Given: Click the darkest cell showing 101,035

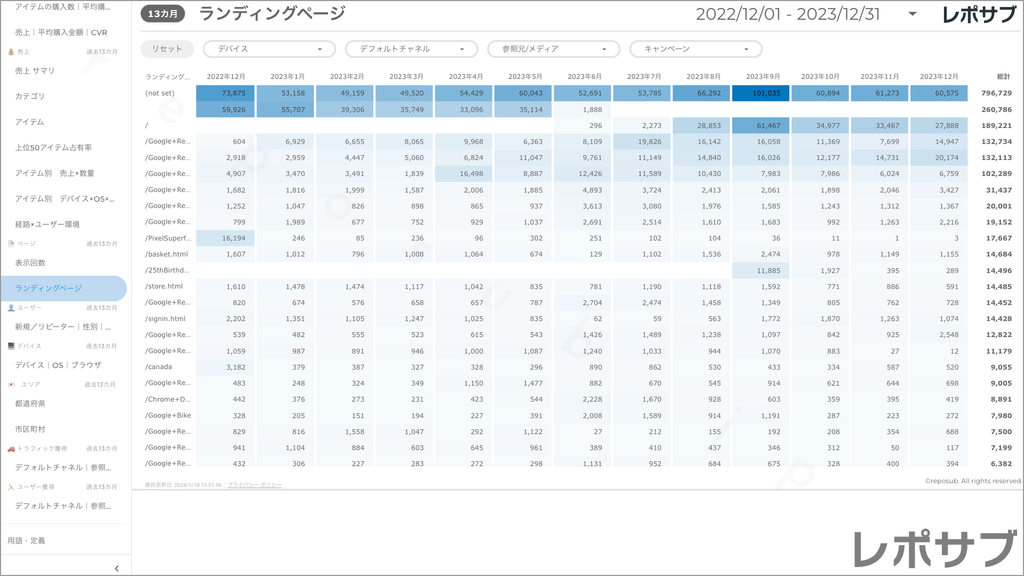Looking at the screenshot, I should pyautogui.click(x=761, y=93).
